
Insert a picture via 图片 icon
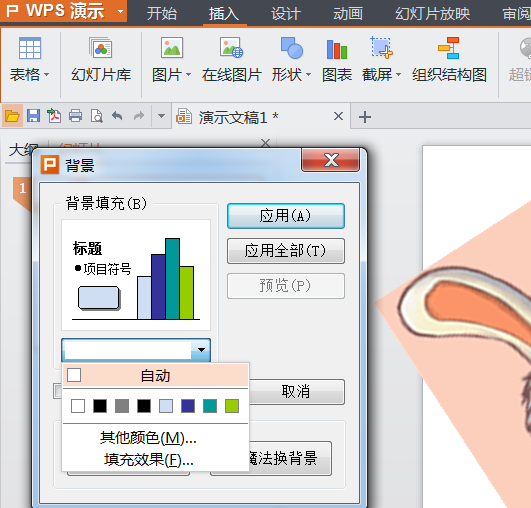point(172,48)
